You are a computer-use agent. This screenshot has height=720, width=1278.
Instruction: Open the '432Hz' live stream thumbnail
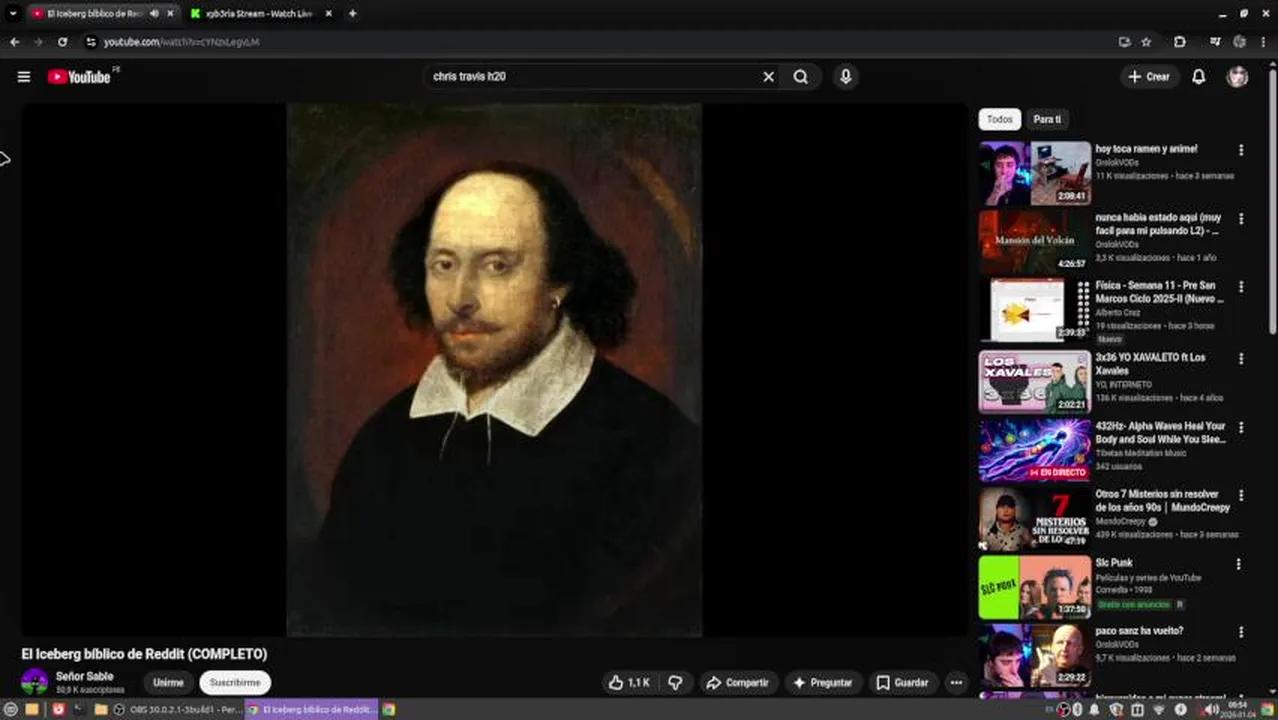click(x=1035, y=450)
